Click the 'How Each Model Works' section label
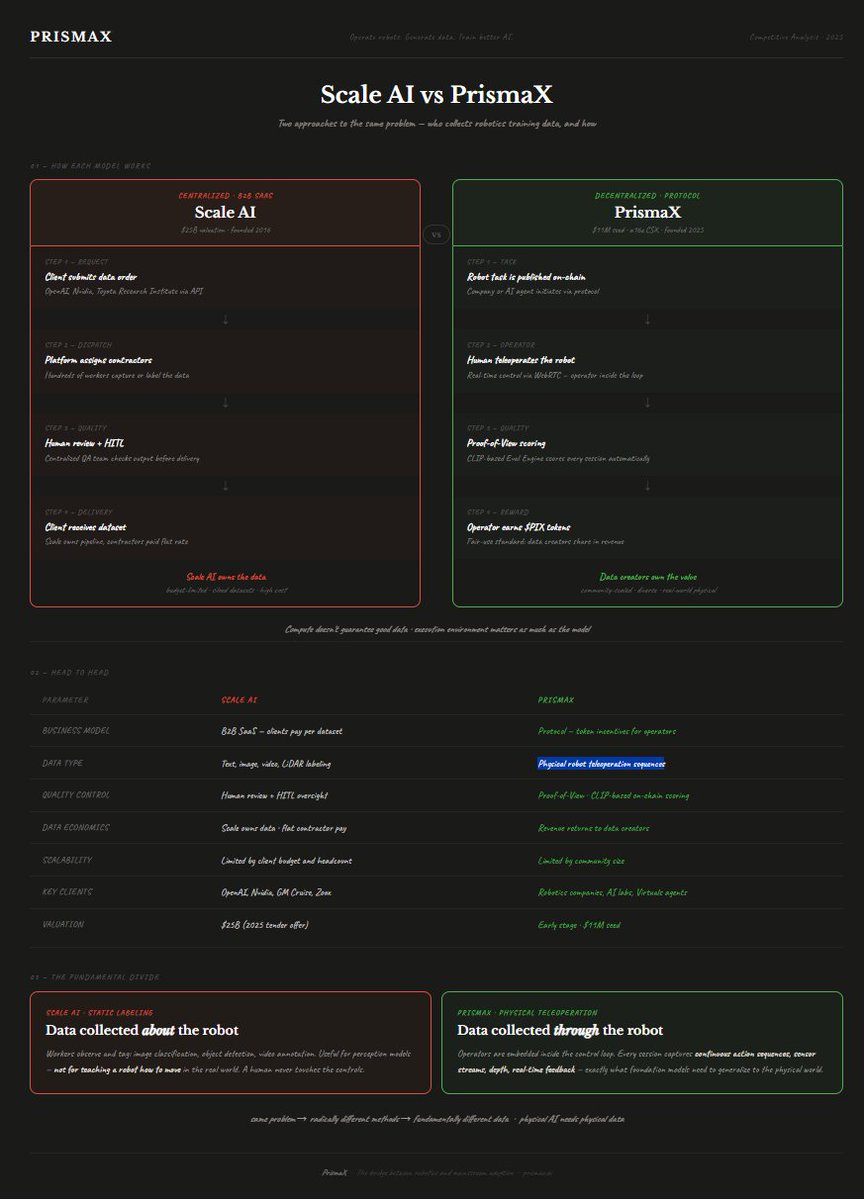 click(x=90, y=165)
